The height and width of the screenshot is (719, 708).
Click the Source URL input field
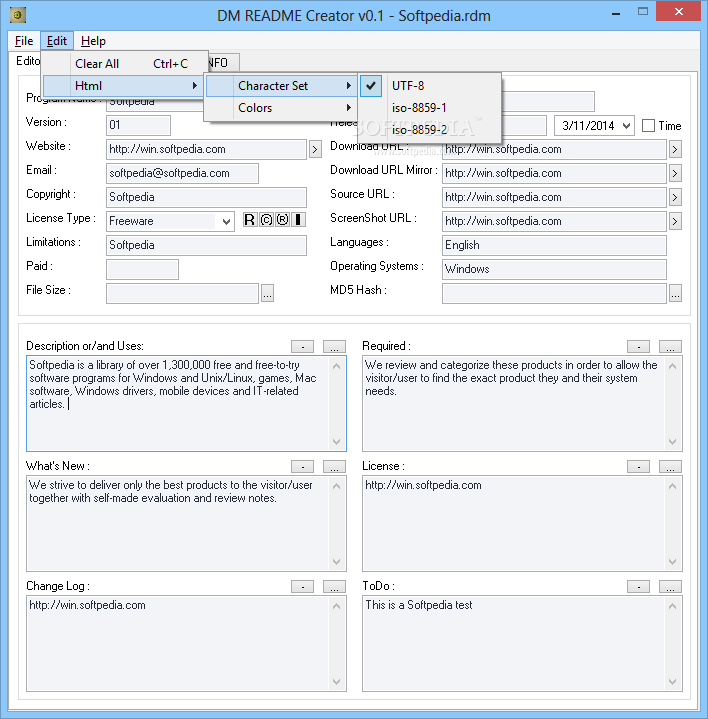[x=554, y=197]
